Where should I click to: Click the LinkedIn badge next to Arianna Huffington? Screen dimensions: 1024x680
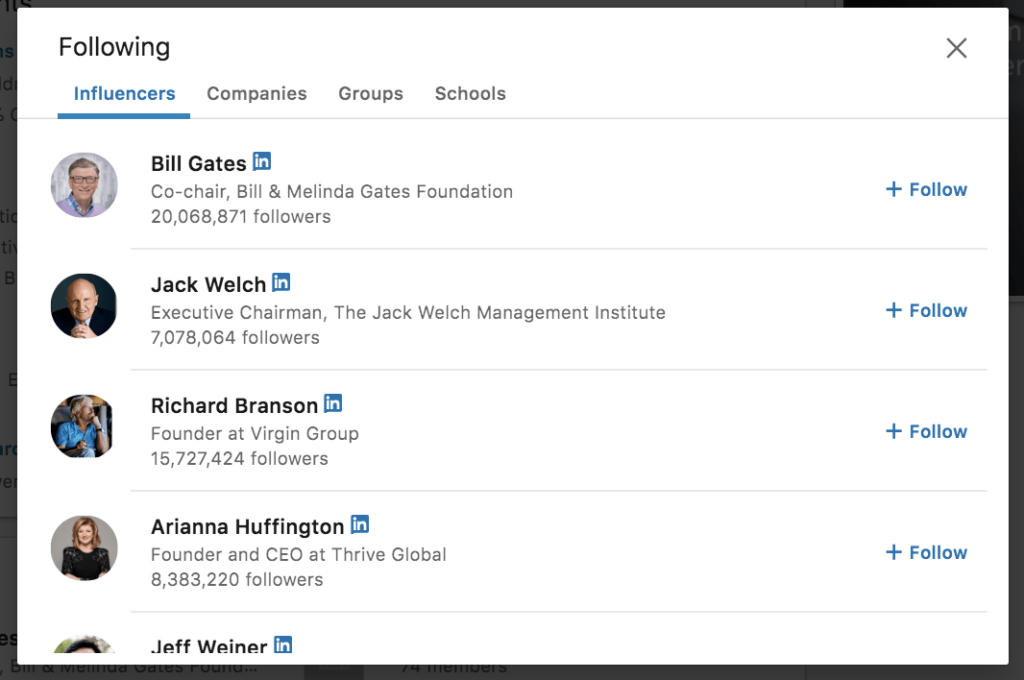pos(359,524)
